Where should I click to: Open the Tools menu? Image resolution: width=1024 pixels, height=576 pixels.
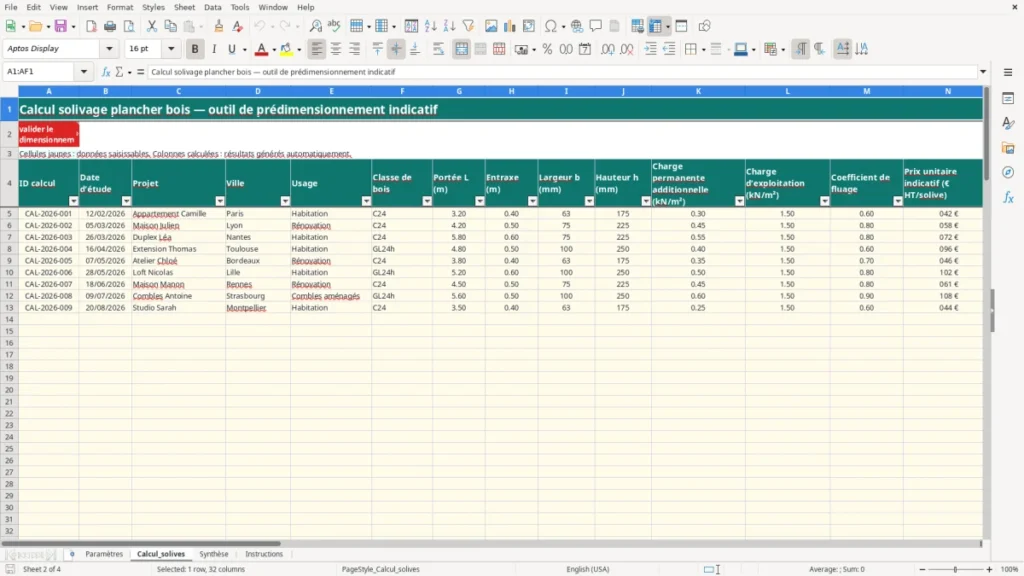240,7
